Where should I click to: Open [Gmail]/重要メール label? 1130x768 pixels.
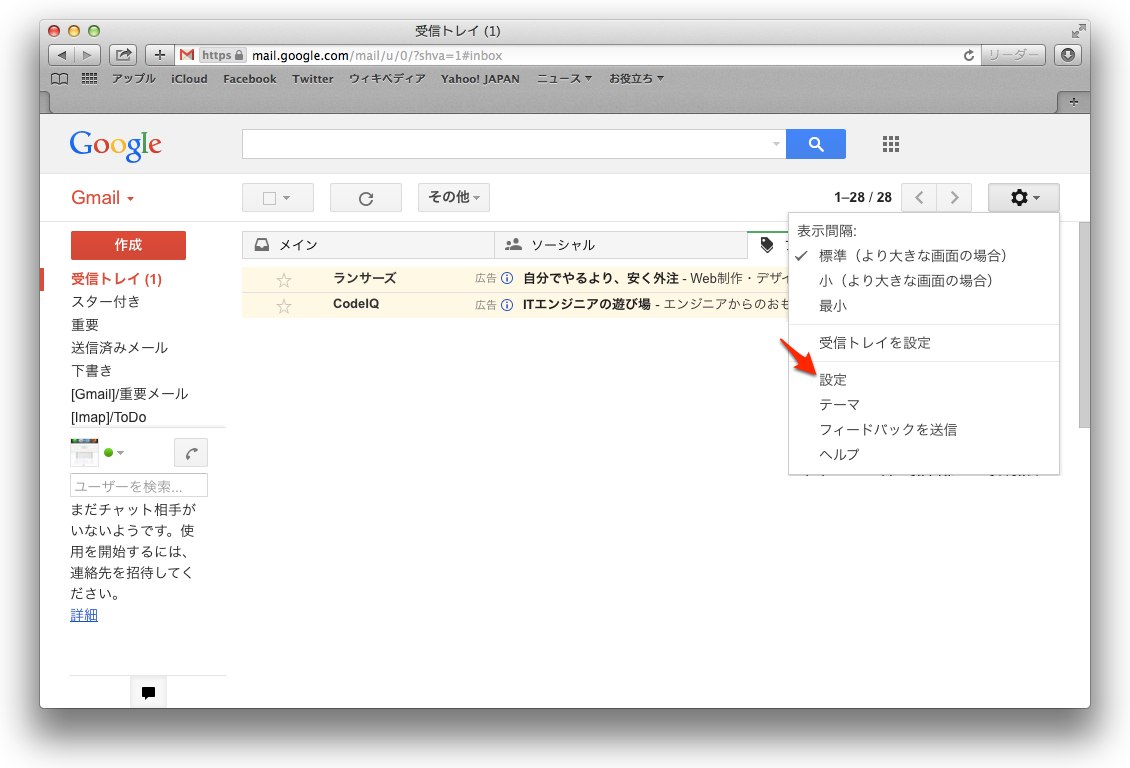click(129, 394)
